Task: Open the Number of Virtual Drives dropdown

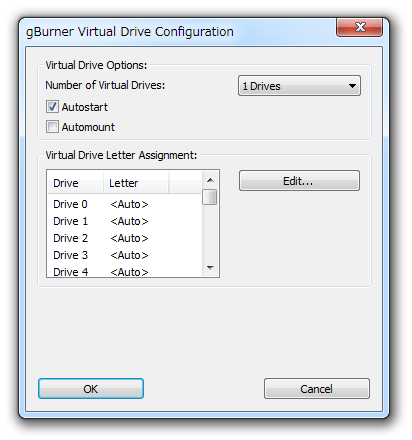Action: coord(299,86)
